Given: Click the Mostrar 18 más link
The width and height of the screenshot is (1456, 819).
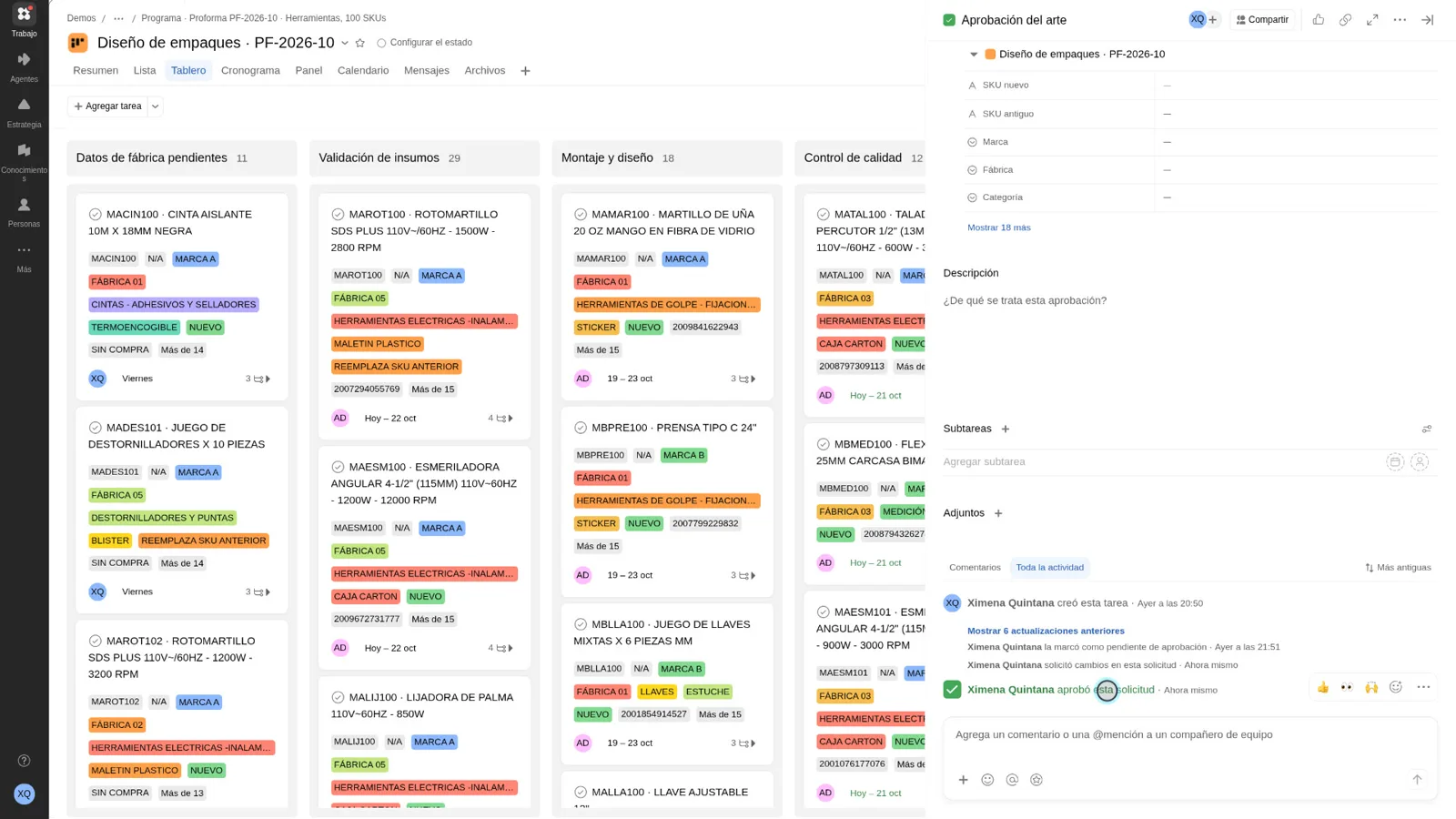Looking at the screenshot, I should coord(998,227).
